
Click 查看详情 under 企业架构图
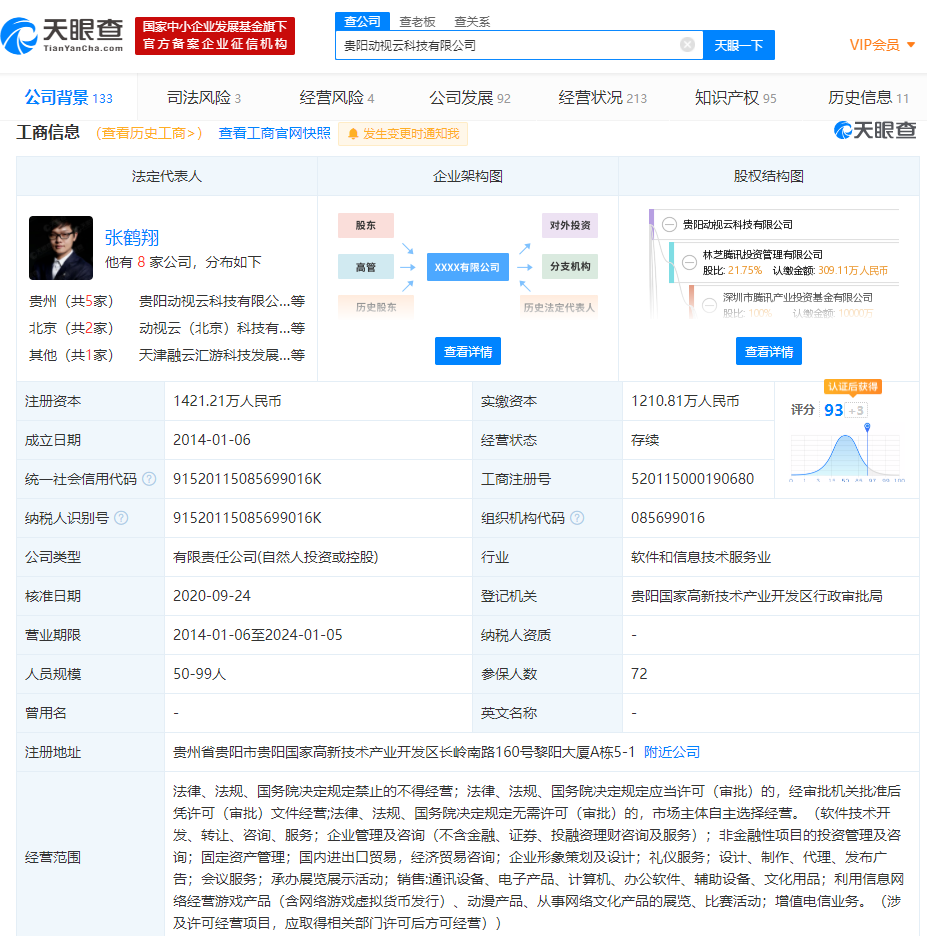click(x=468, y=351)
